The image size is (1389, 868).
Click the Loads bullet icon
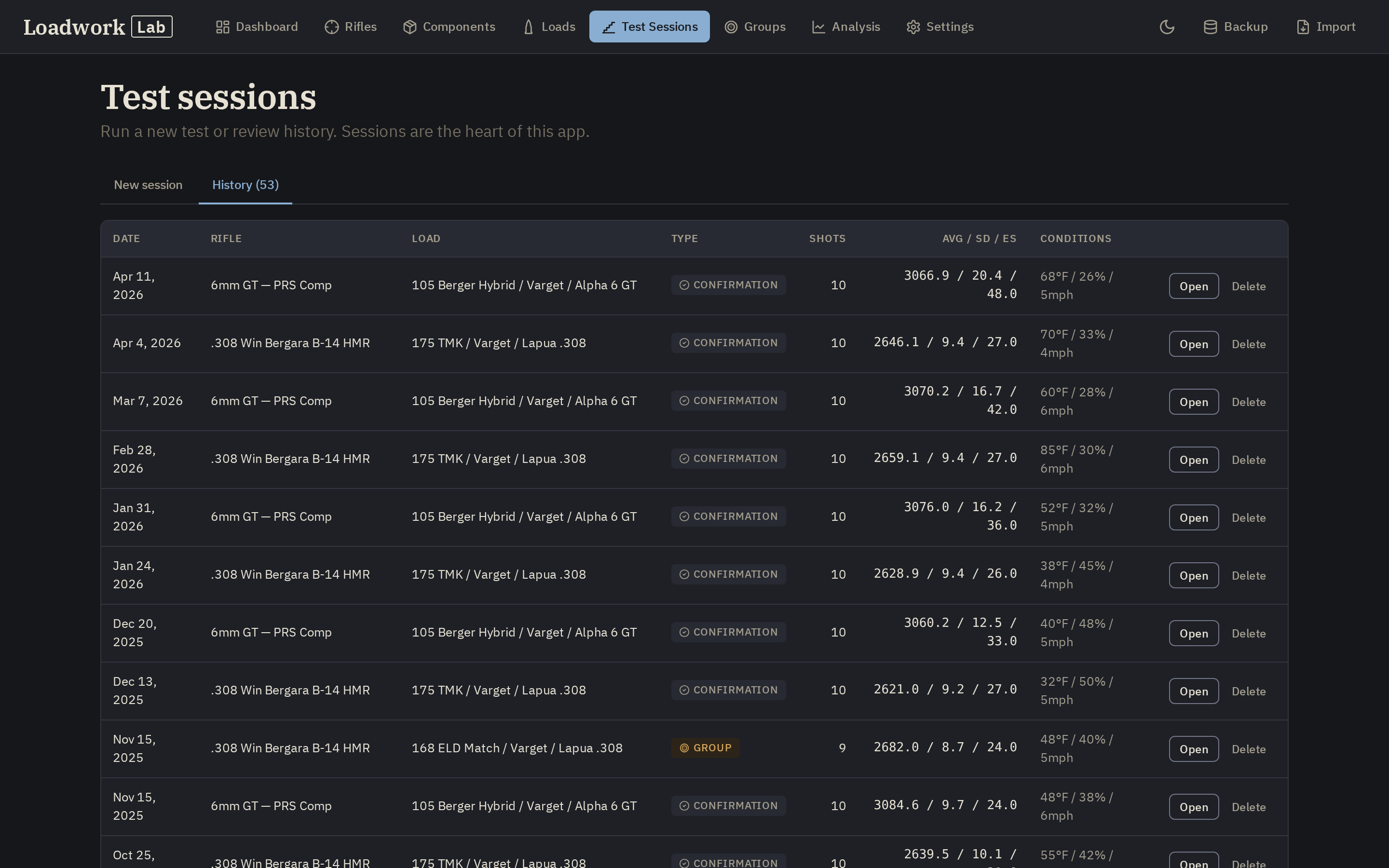click(x=529, y=27)
